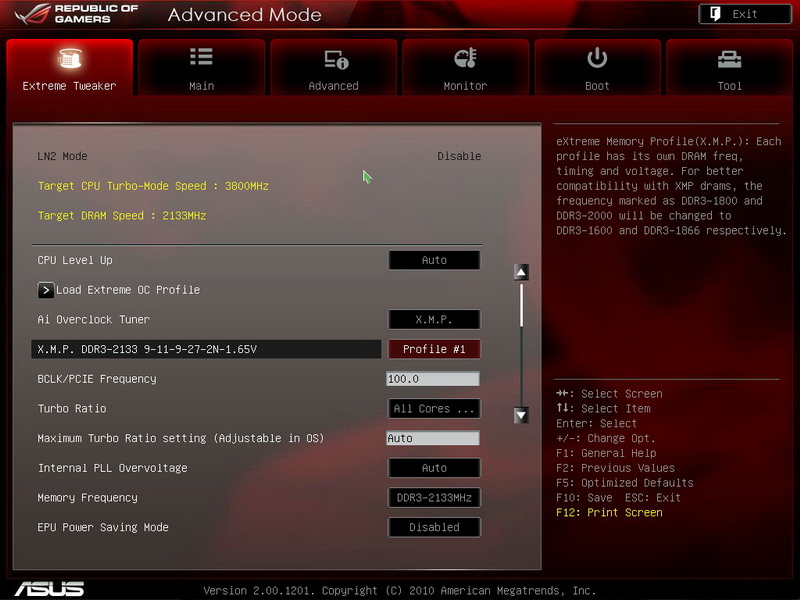
Task: Select the Turbo Ratio label
Action: [x=72, y=409]
